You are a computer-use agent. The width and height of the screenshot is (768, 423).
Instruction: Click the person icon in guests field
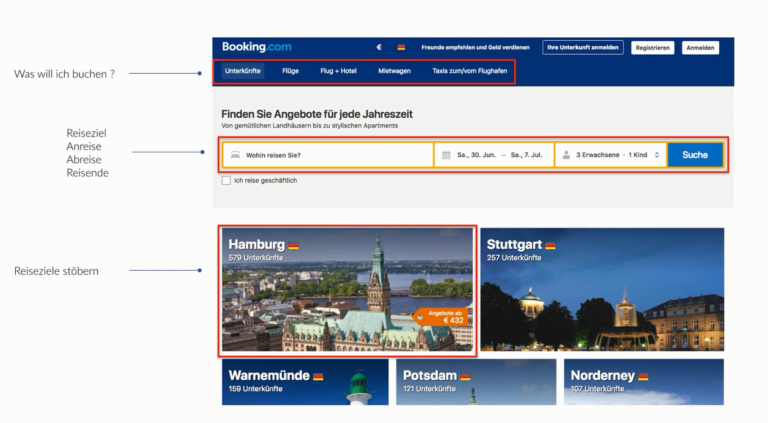coord(566,155)
